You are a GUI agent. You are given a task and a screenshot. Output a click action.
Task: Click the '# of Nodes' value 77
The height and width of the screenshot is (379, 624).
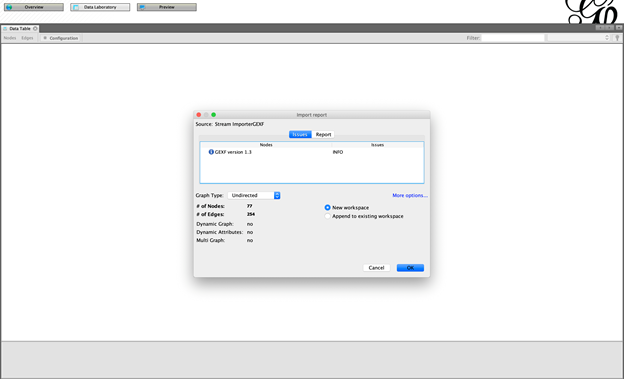(x=250, y=206)
